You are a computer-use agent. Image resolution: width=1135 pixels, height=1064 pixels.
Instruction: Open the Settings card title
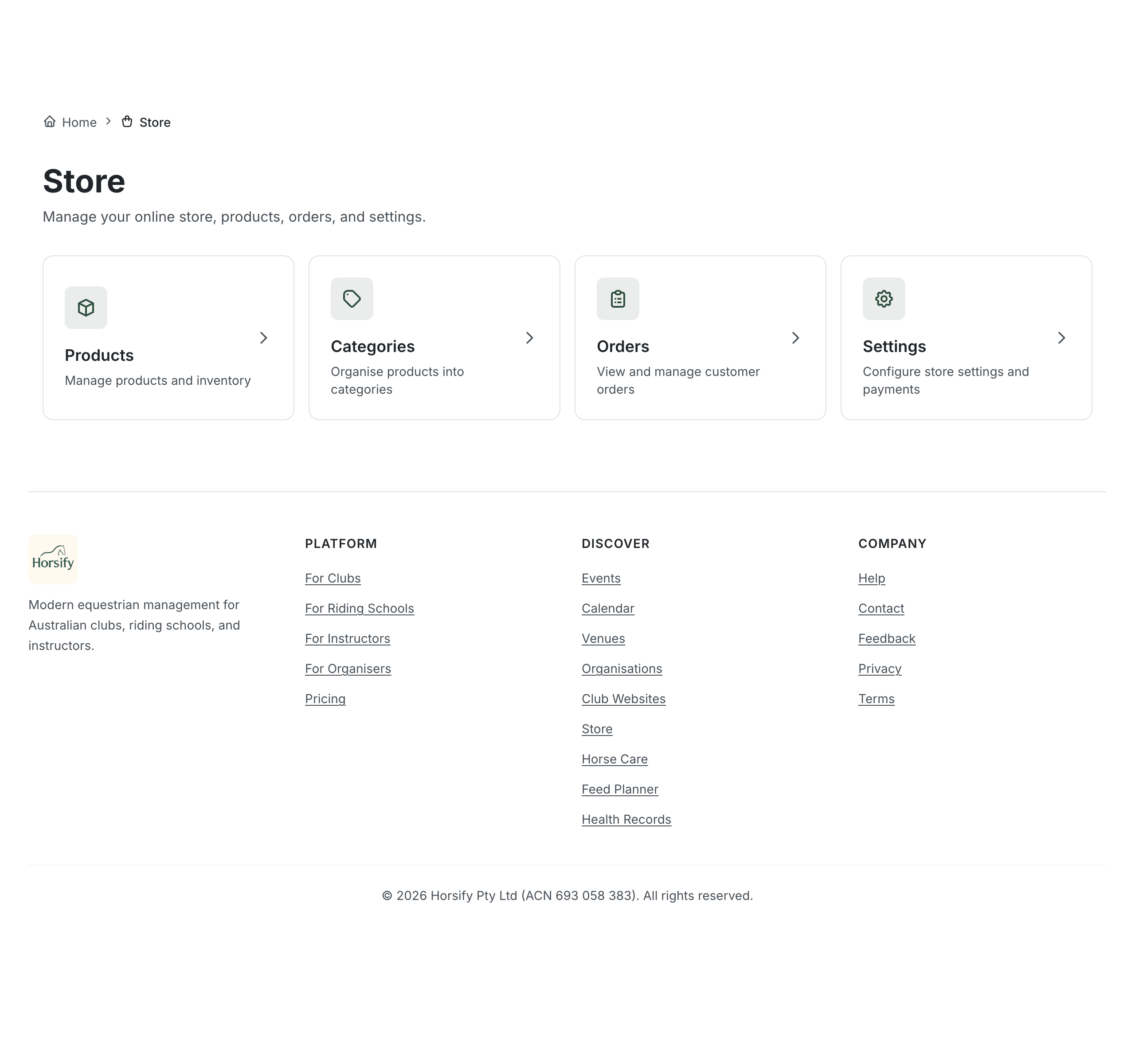tap(894, 347)
